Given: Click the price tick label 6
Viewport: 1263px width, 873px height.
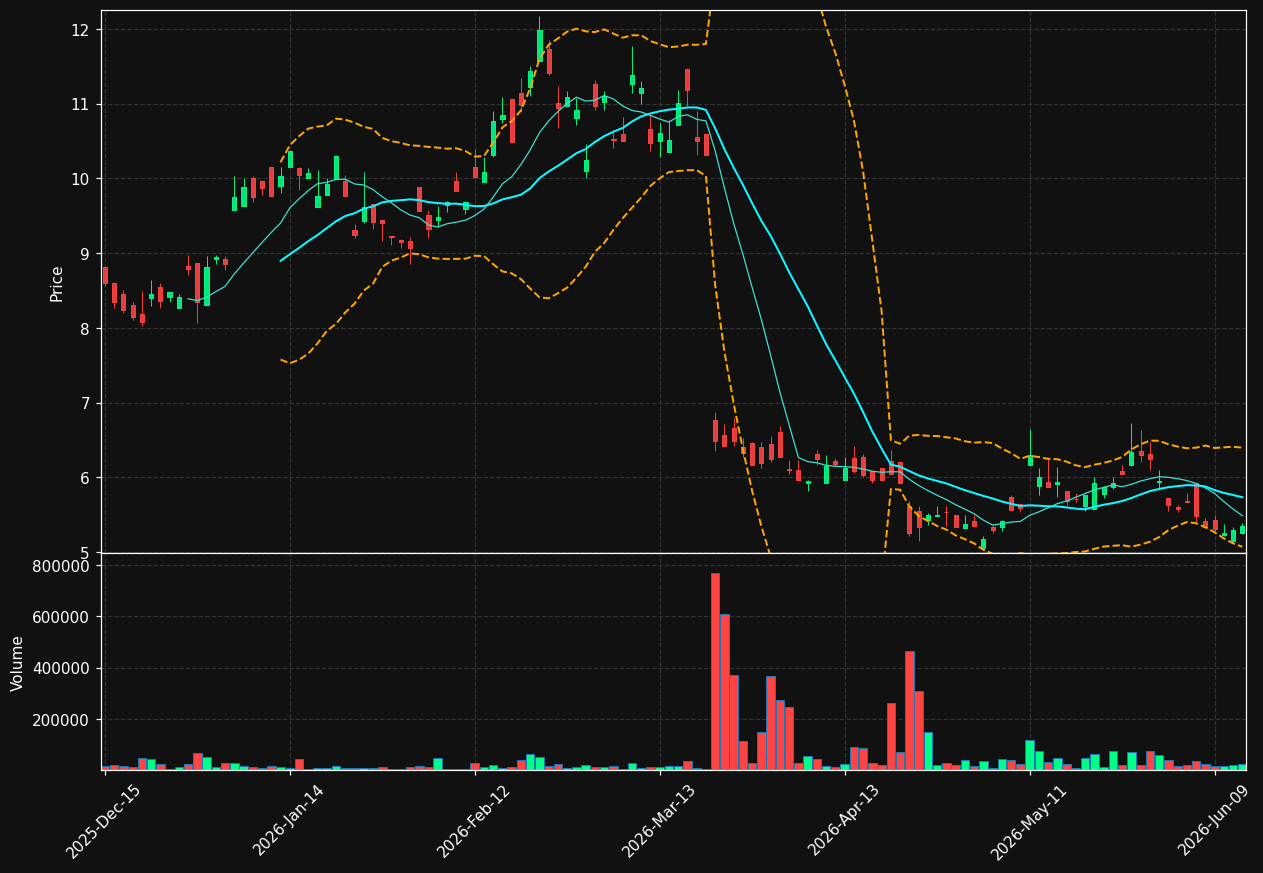Looking at the screenshot, I should tap(84, 478).
